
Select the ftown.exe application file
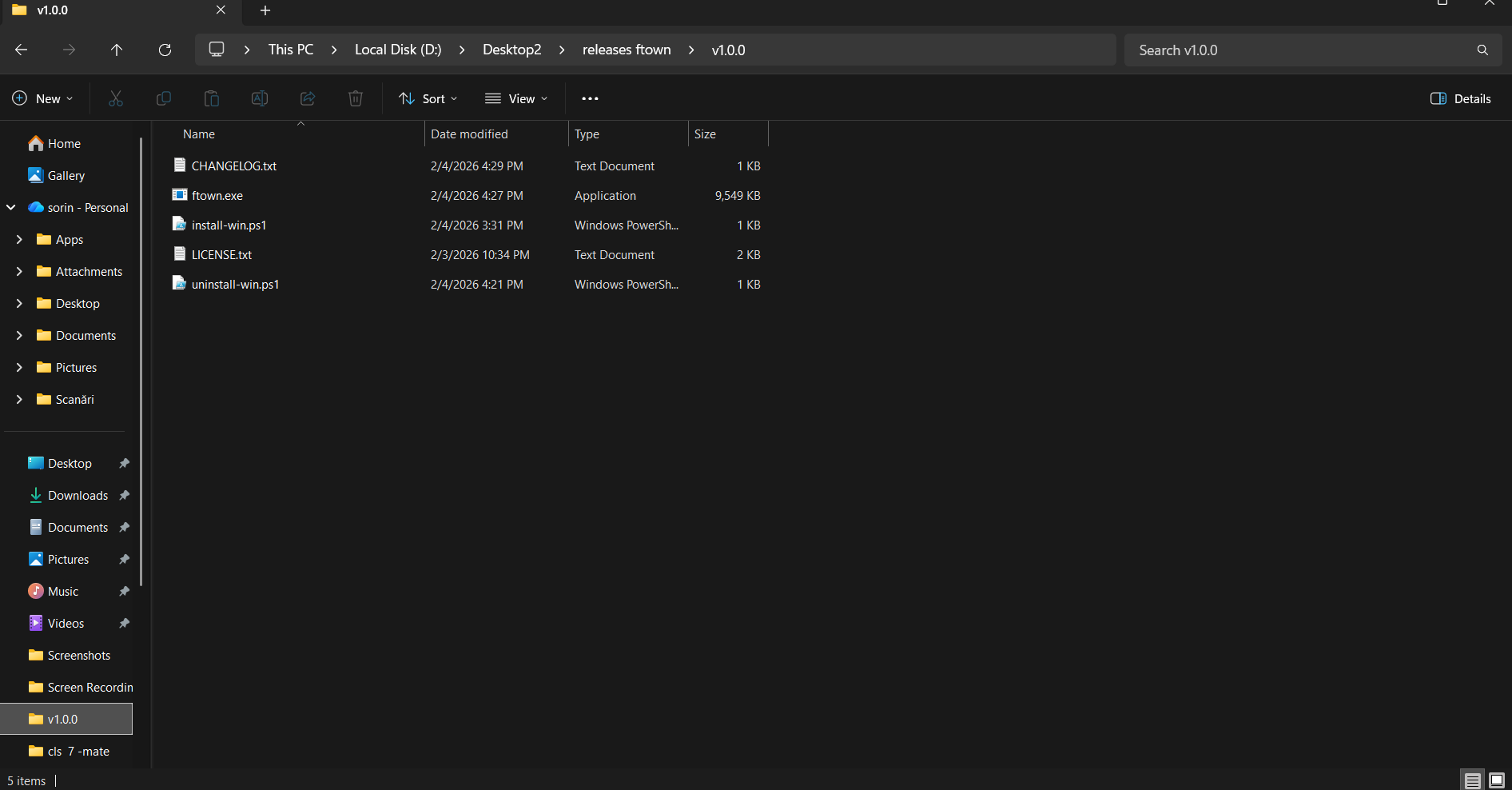[x=217, y=196]
